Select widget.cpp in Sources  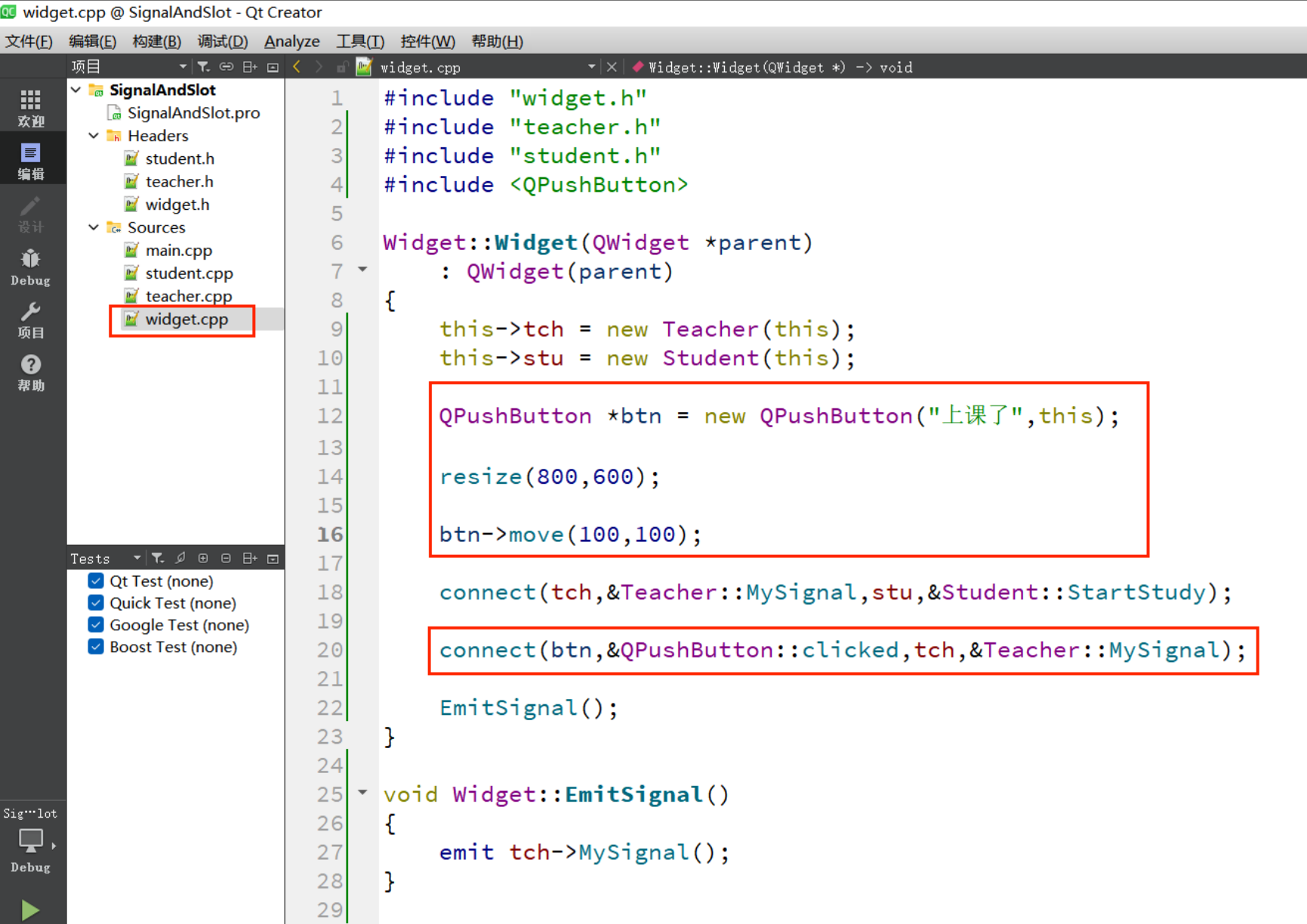coord(186,319)
